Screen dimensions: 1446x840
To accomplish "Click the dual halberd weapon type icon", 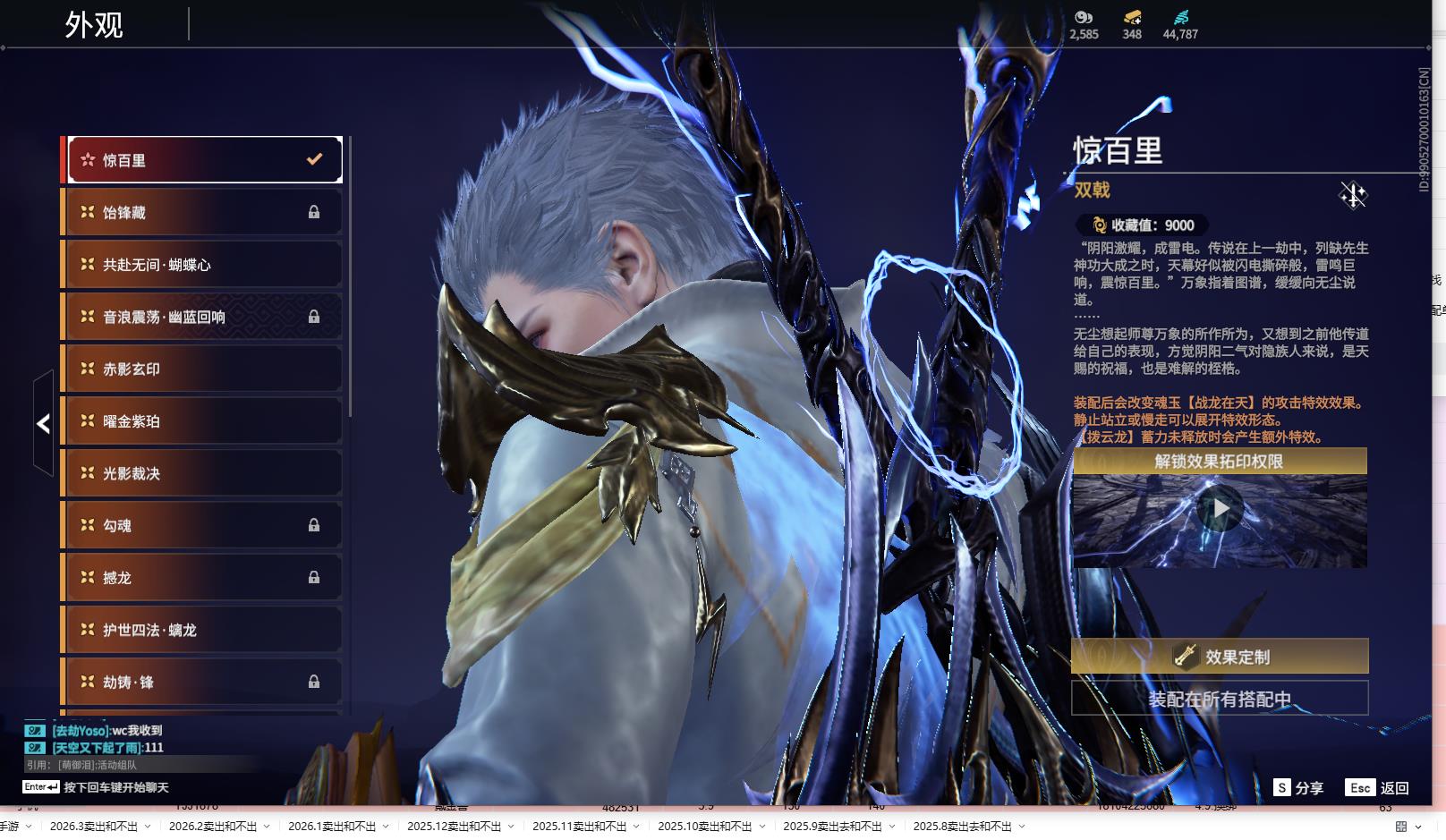I will (x=1353, y=194).
